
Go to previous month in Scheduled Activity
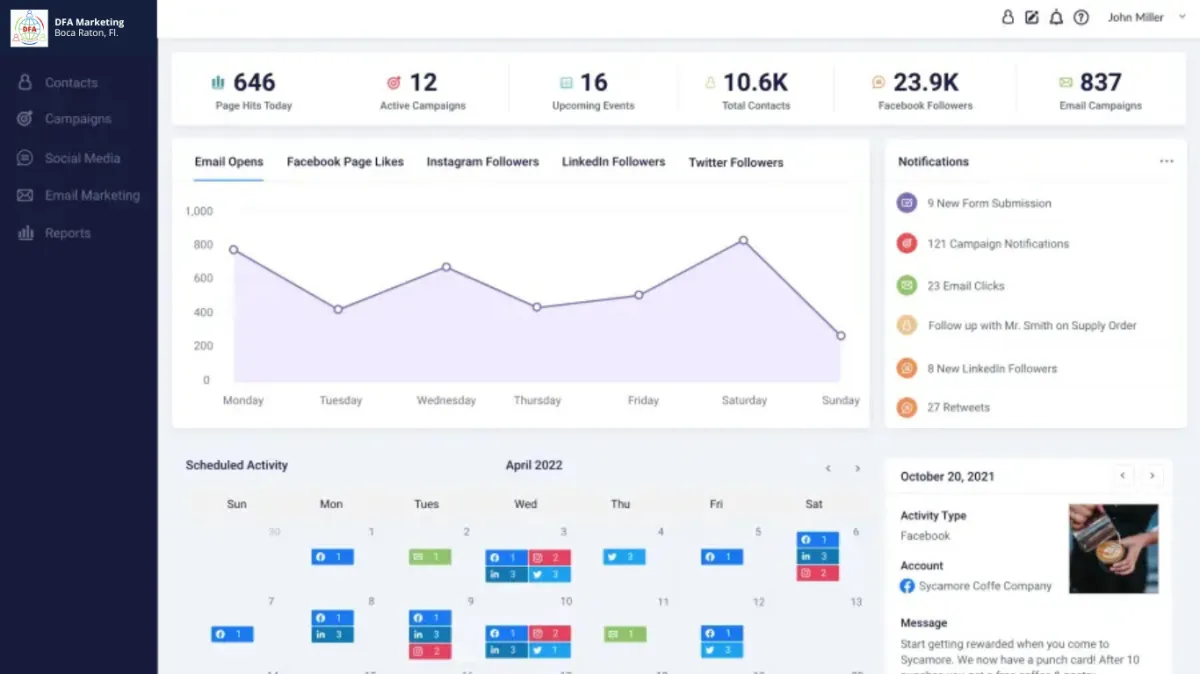tap(828, 468)
